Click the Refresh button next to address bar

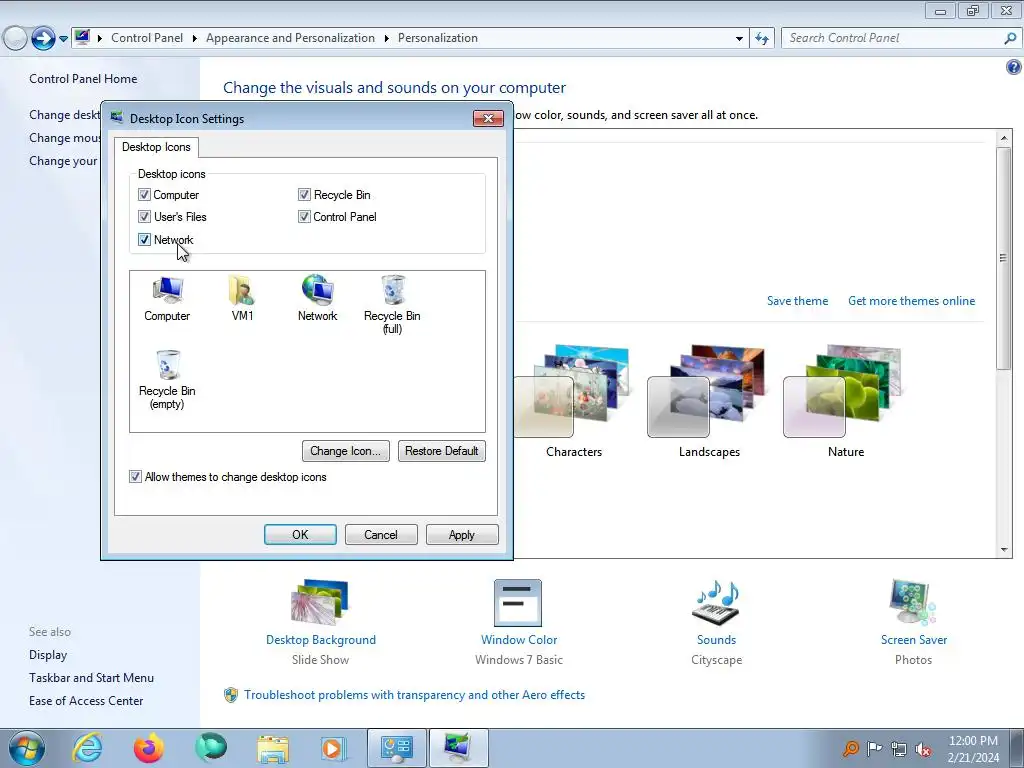click(x=762, y=39)
